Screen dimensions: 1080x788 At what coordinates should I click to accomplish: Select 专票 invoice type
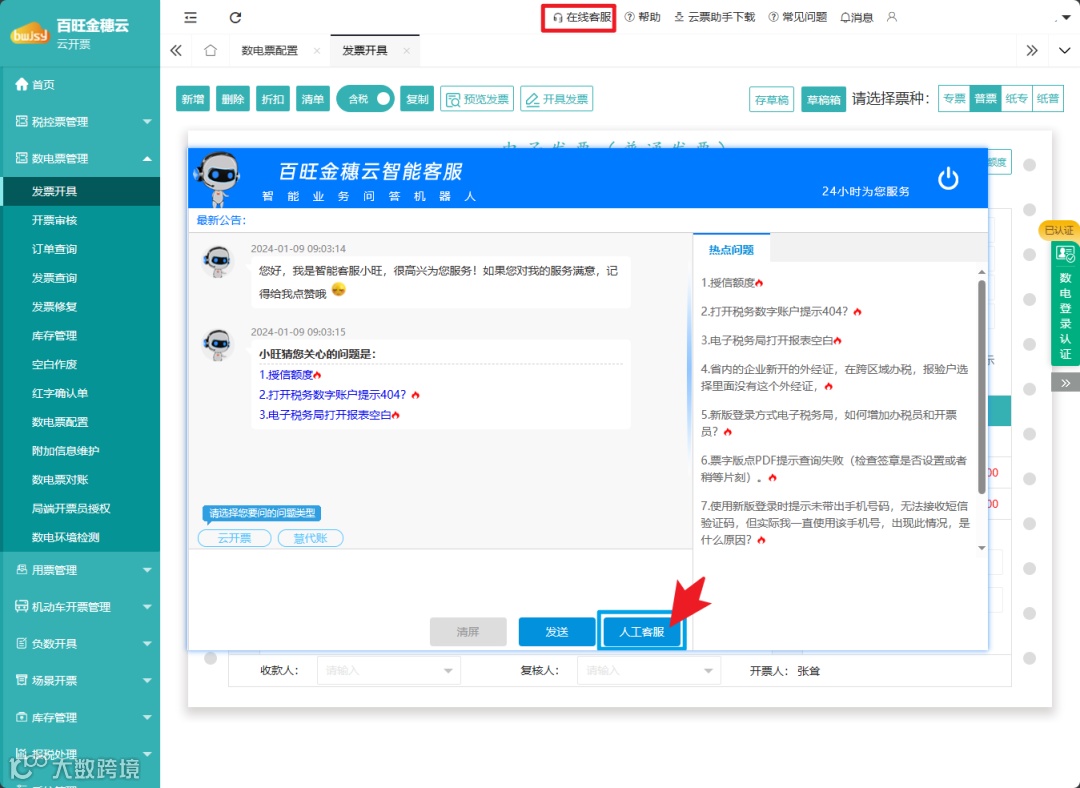pos(954,98)
